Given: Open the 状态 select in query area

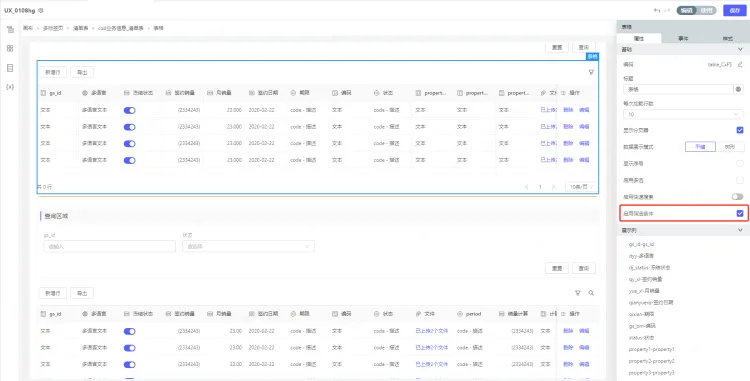Looking at the screenshot, I should click(248, 246).
